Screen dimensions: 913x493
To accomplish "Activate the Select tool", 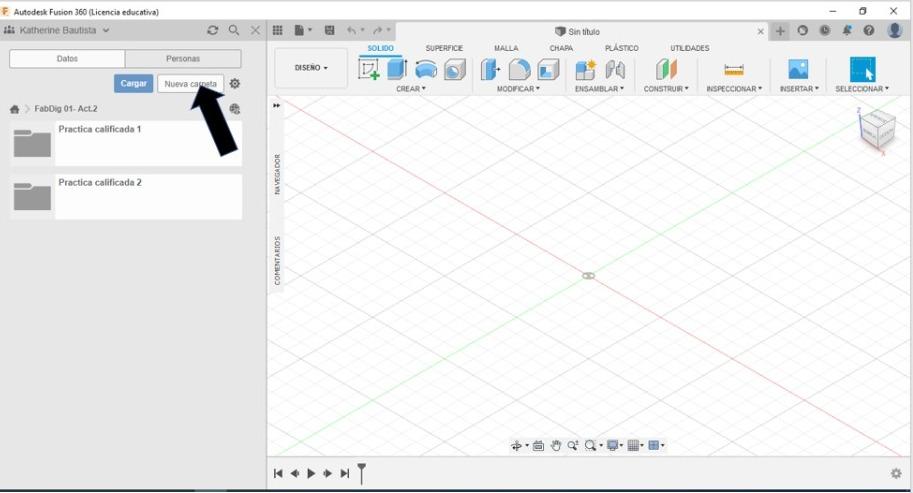I will 862,69.
